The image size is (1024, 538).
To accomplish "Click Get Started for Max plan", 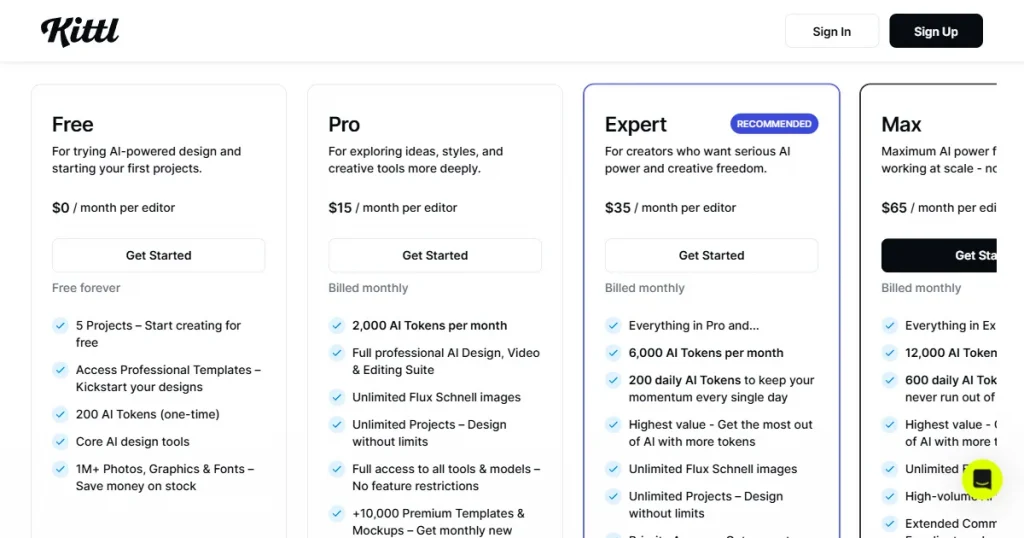I will [x=940, y=255].
